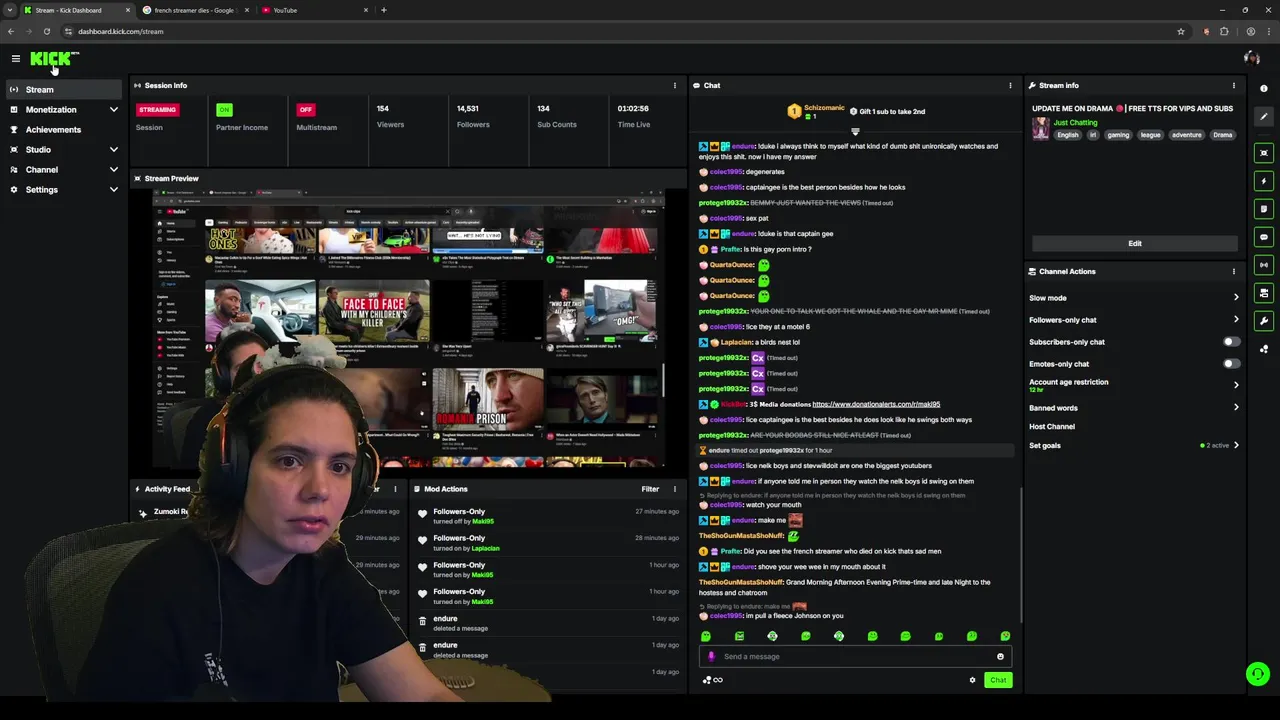Select Stream - Kick Dashboard browser tab
This screenshot has width=1280, height=720.
(x=77, y=10)
